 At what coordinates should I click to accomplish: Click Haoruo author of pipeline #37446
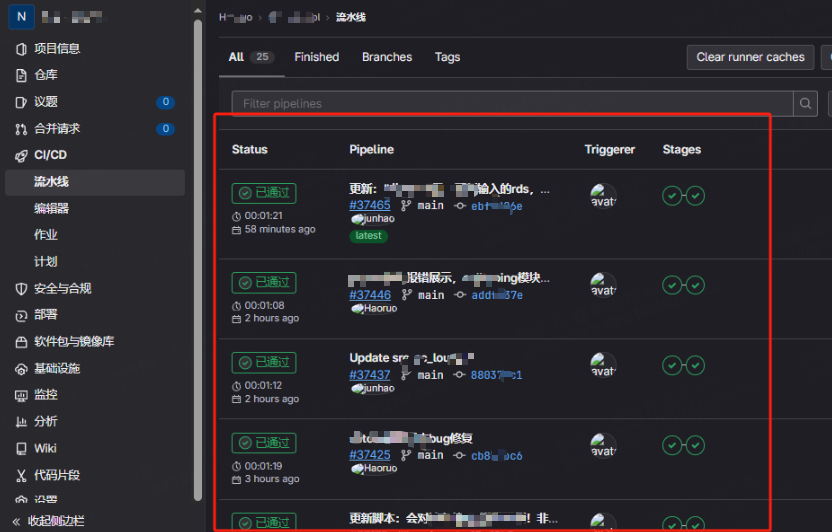(374, 308)
